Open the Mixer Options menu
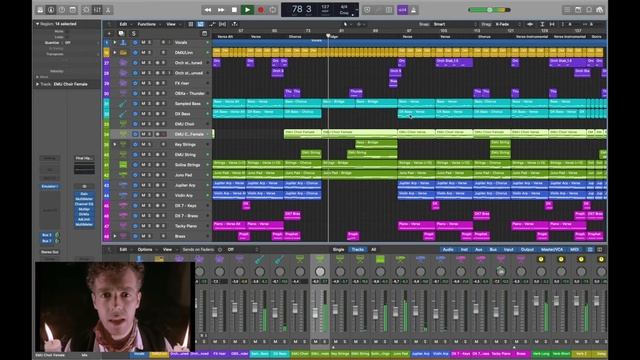This screenshot has width=640, height=360. pyautogui.click(x=144, y=249)
